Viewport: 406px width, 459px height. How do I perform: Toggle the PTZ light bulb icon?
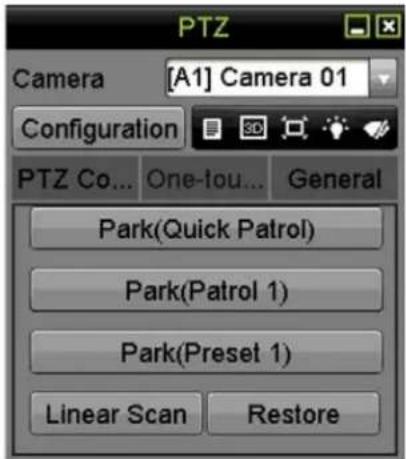(x=336, y=128)
